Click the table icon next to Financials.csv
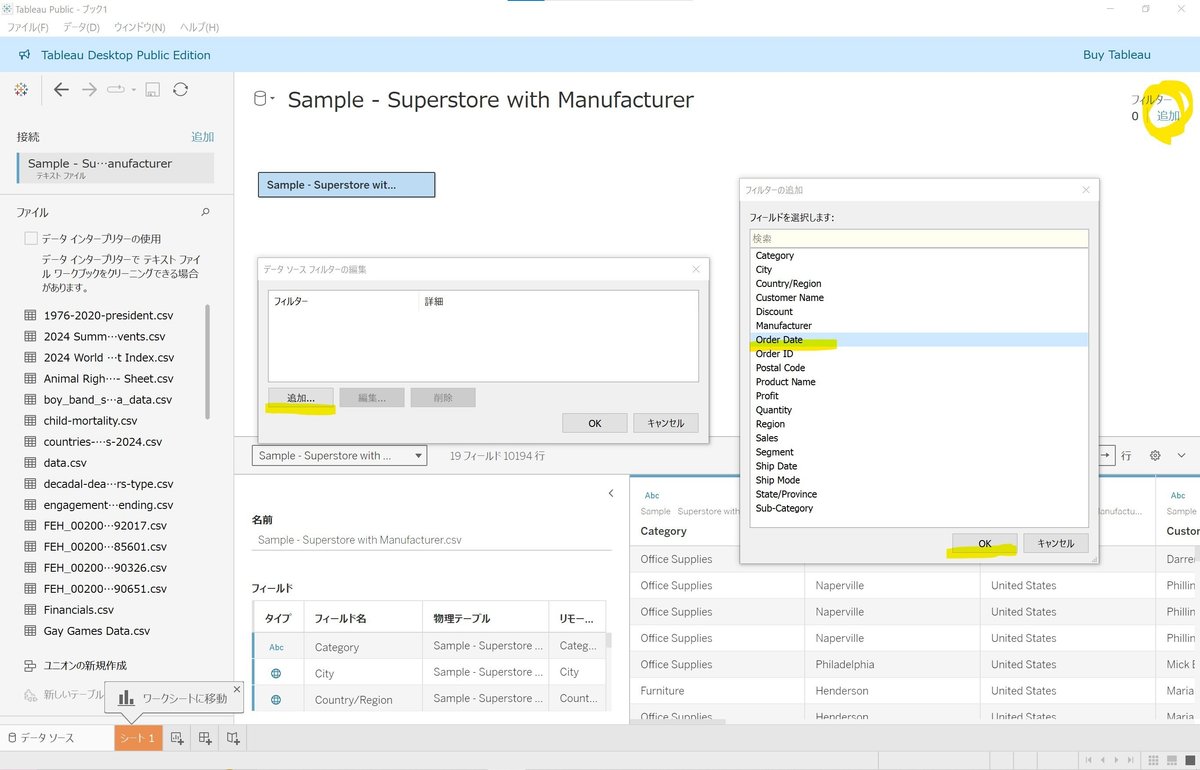This screenshot has height=770, width=1200. pos(30,610)
